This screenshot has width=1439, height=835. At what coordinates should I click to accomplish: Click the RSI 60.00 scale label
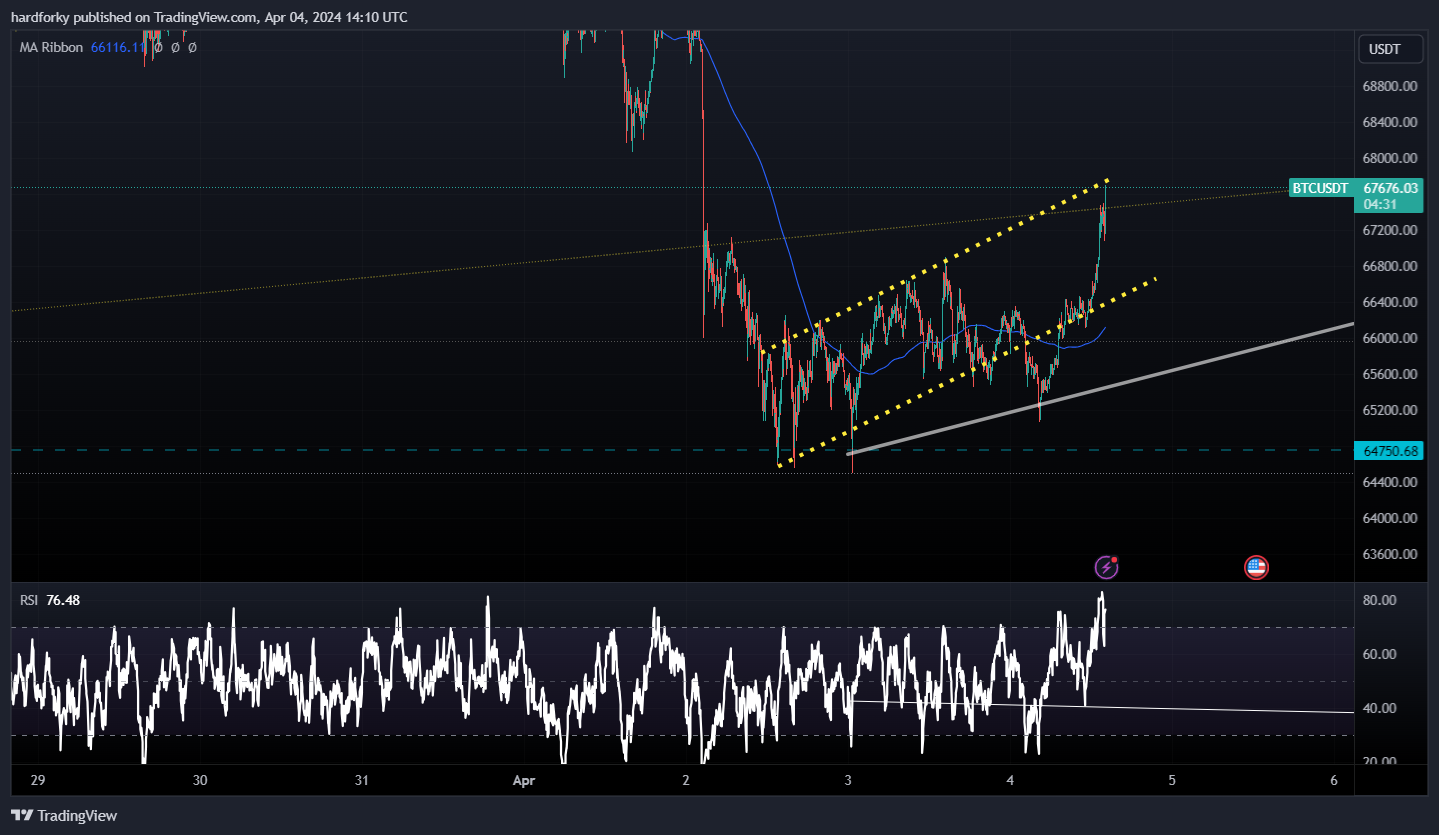[x=1379, y=654]
